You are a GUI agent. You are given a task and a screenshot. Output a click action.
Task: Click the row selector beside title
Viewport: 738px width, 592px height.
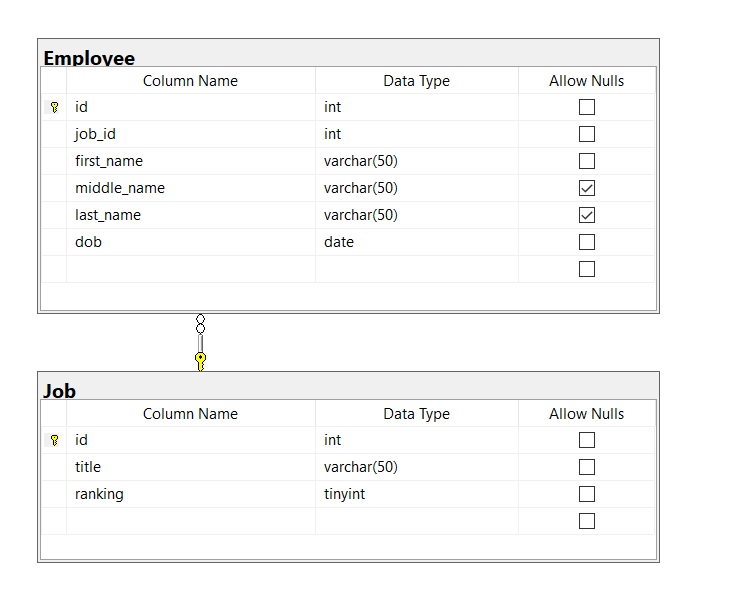point(54,467)
